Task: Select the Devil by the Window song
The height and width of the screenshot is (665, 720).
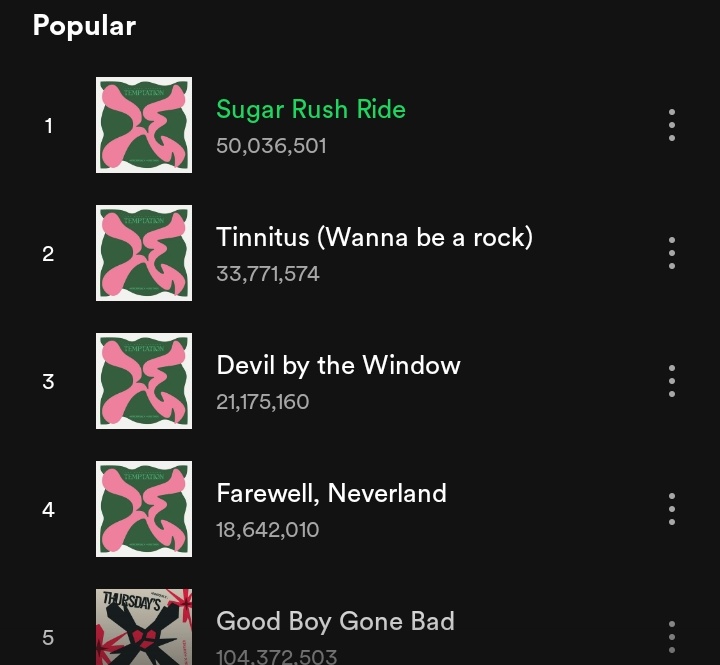Action: pyautogui.click(x=338, y=366)
